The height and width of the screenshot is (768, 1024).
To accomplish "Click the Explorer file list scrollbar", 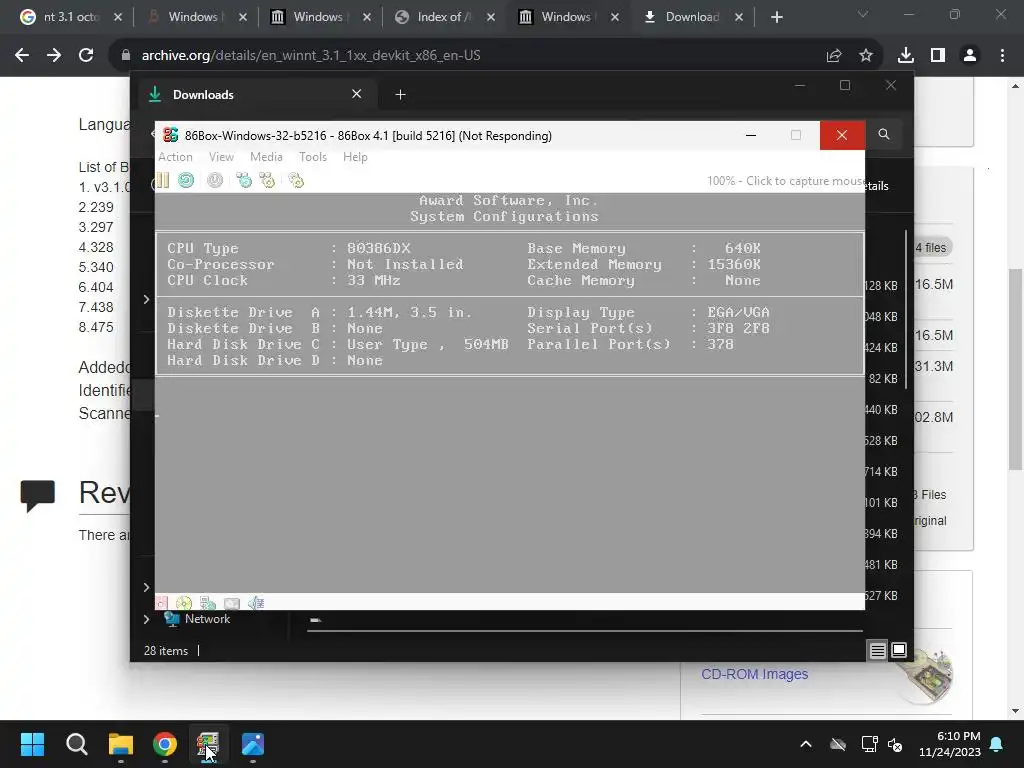I will coord(906,310).
